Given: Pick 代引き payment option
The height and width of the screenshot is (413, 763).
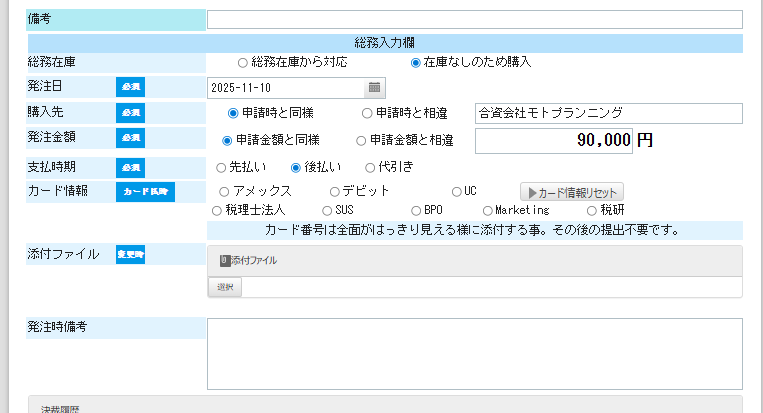Looking at the screenshot, I should click(370, 167).
